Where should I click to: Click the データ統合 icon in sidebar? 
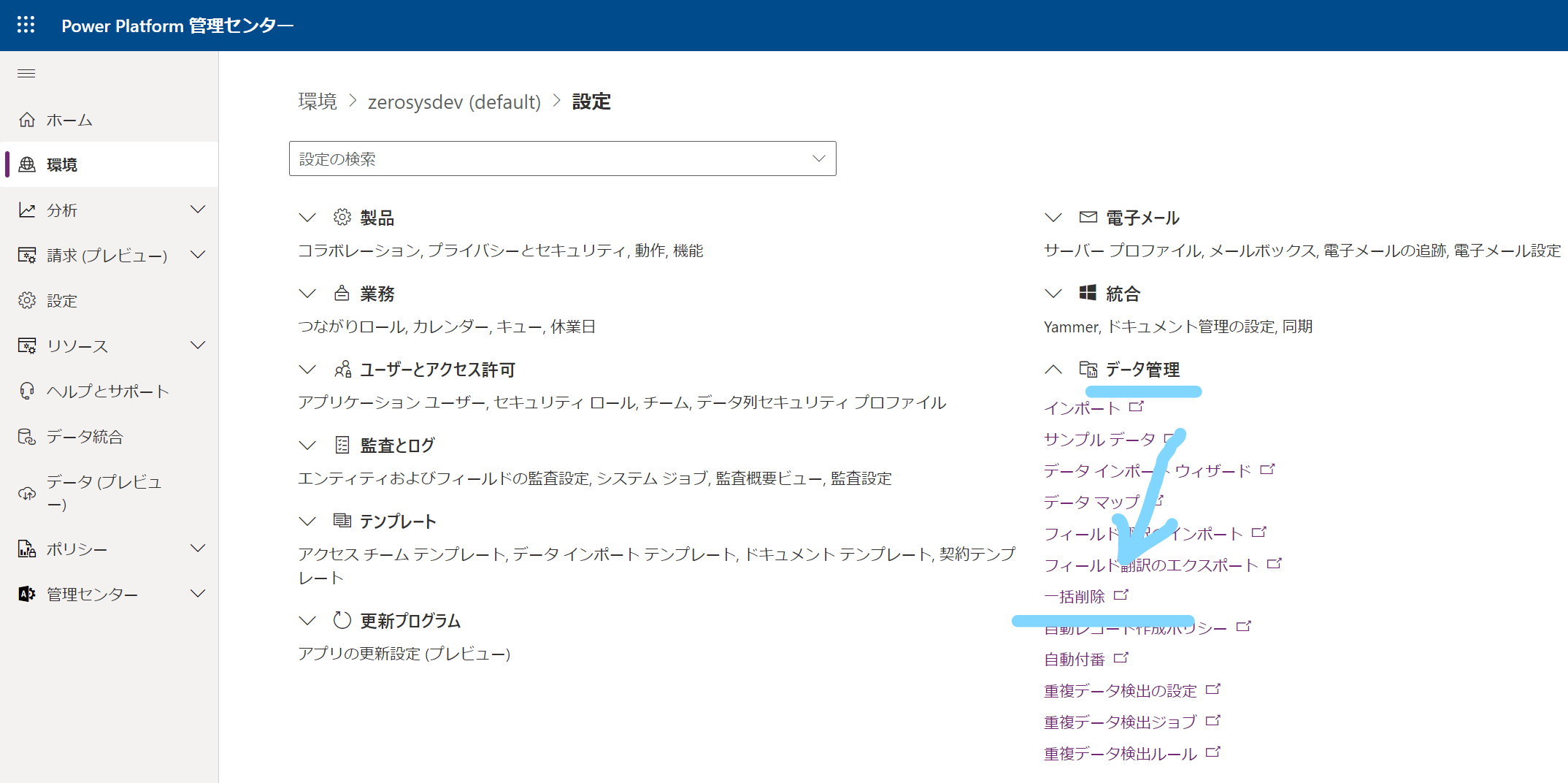click(x=27, y=437)
